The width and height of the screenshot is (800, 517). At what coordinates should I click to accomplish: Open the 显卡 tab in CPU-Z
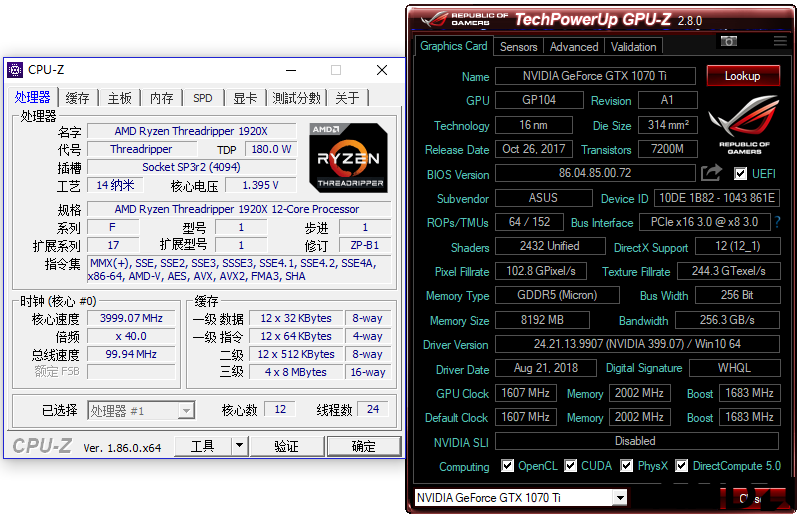[245, 97]
